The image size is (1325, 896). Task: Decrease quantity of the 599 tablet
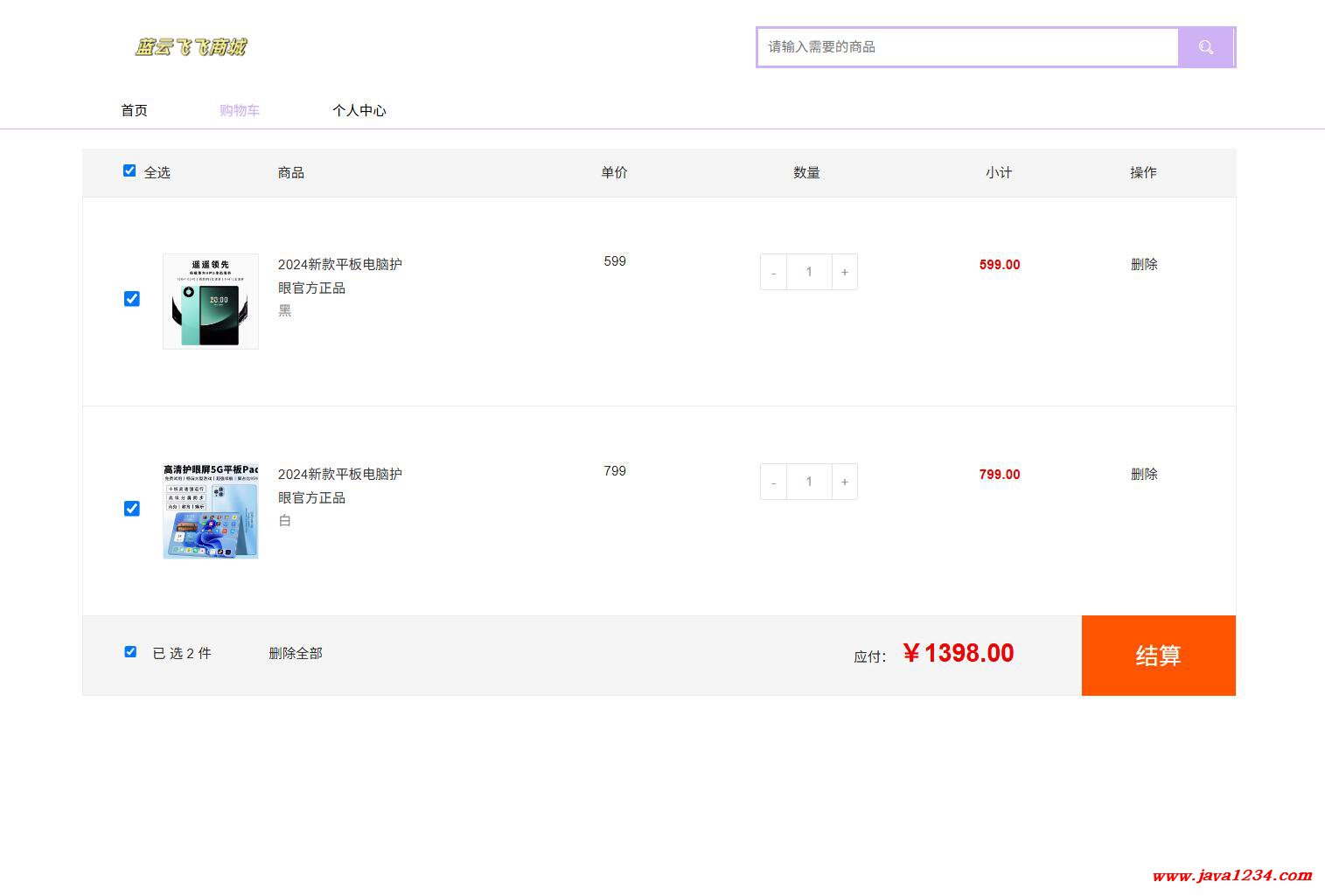(773, 272)
